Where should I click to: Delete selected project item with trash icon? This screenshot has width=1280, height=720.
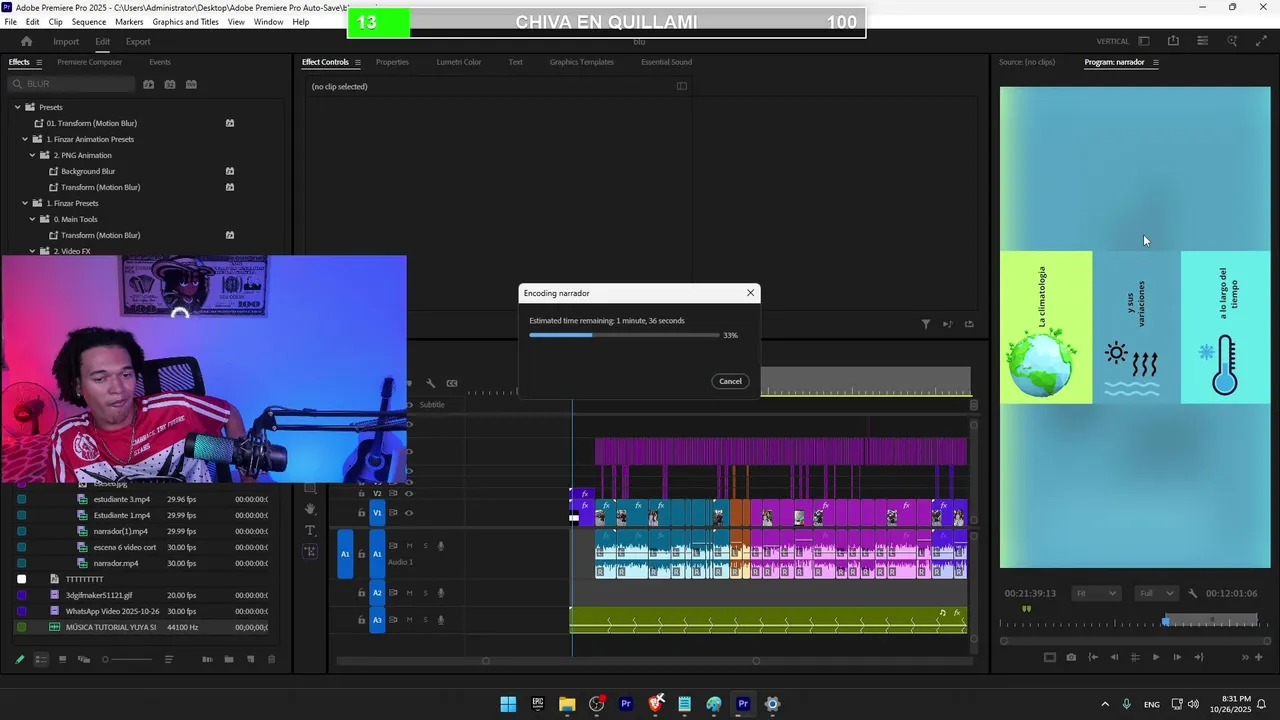[270, 659]
